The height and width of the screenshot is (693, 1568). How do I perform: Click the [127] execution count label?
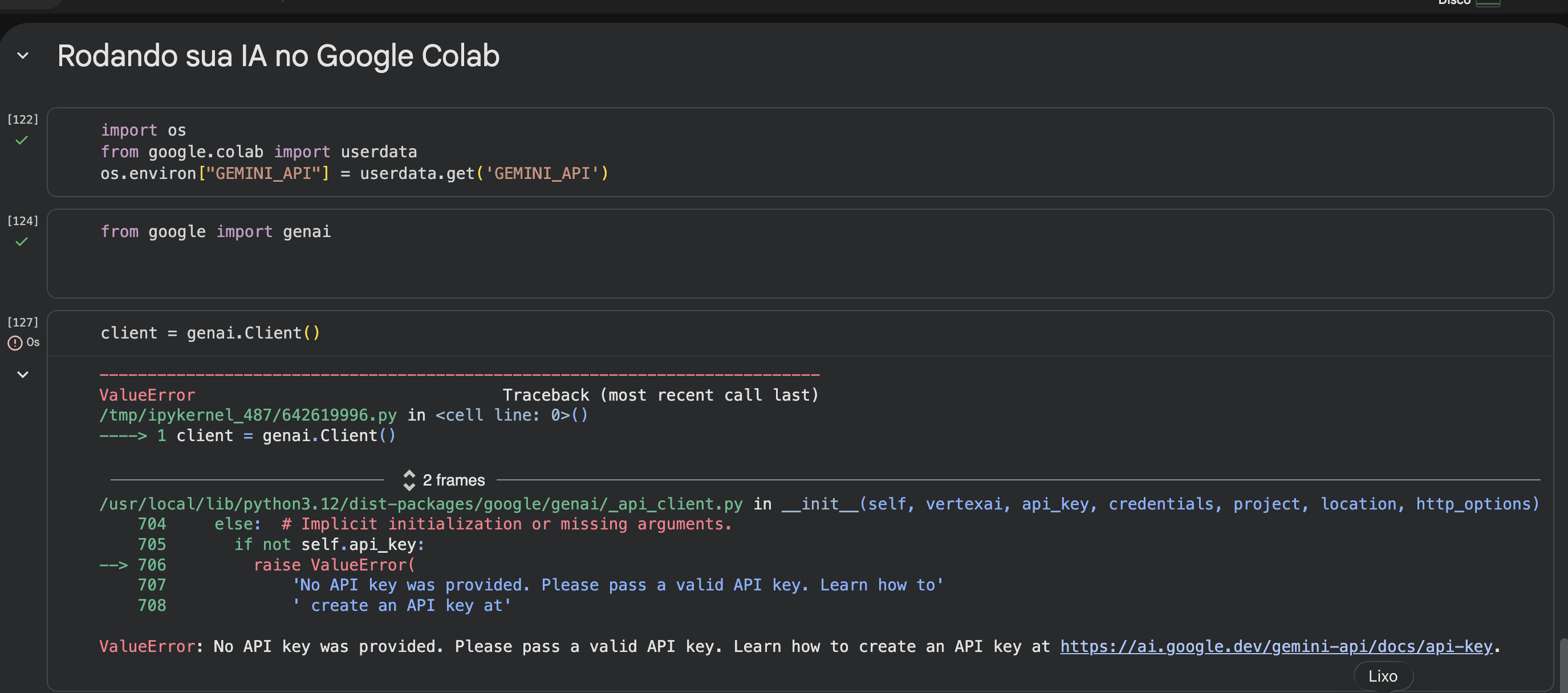pyautogui.click(x=22, y=322)
